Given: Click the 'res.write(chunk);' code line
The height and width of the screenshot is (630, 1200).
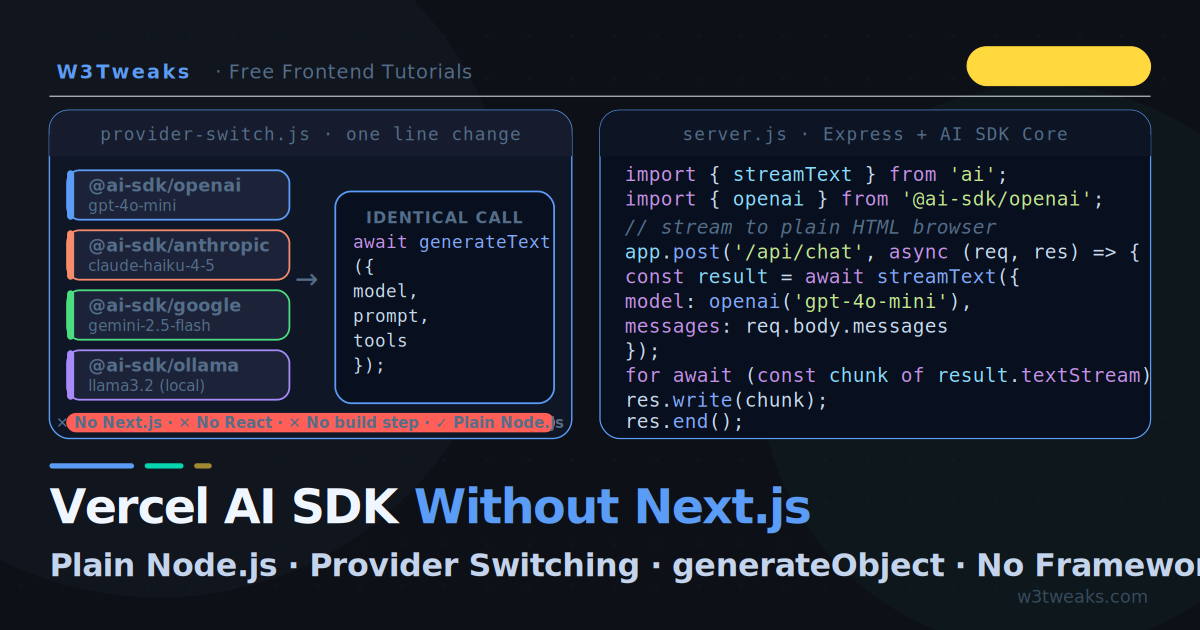Looking at the screenshot, I should [x=726, y=401].
